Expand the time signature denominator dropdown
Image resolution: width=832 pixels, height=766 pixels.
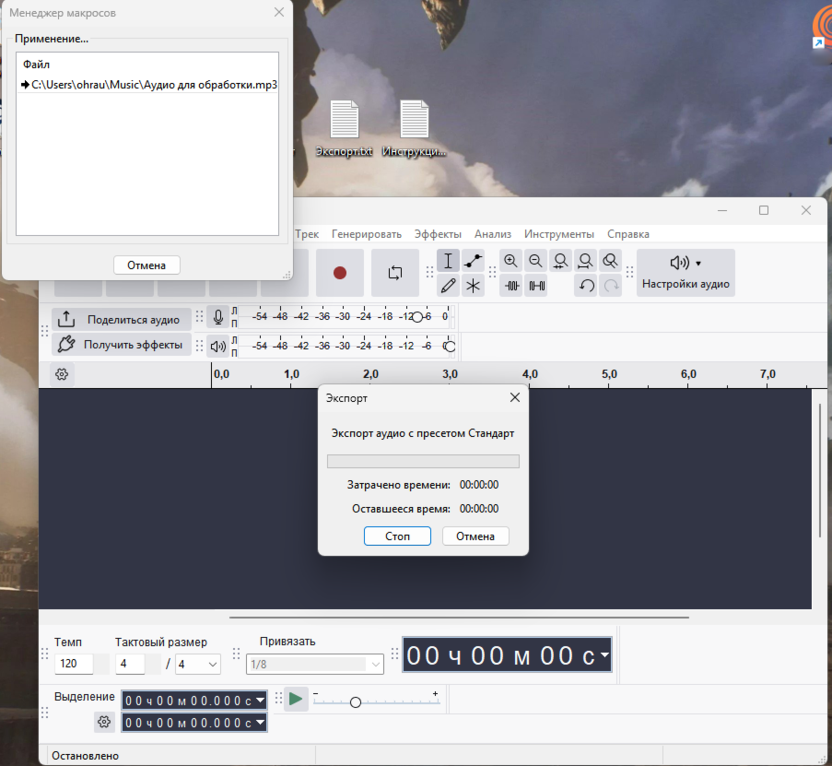pos(198,664)
